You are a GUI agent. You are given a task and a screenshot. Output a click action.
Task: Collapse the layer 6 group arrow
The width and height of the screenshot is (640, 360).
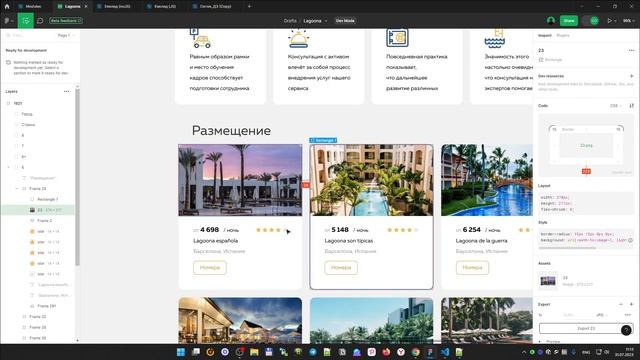9,167
